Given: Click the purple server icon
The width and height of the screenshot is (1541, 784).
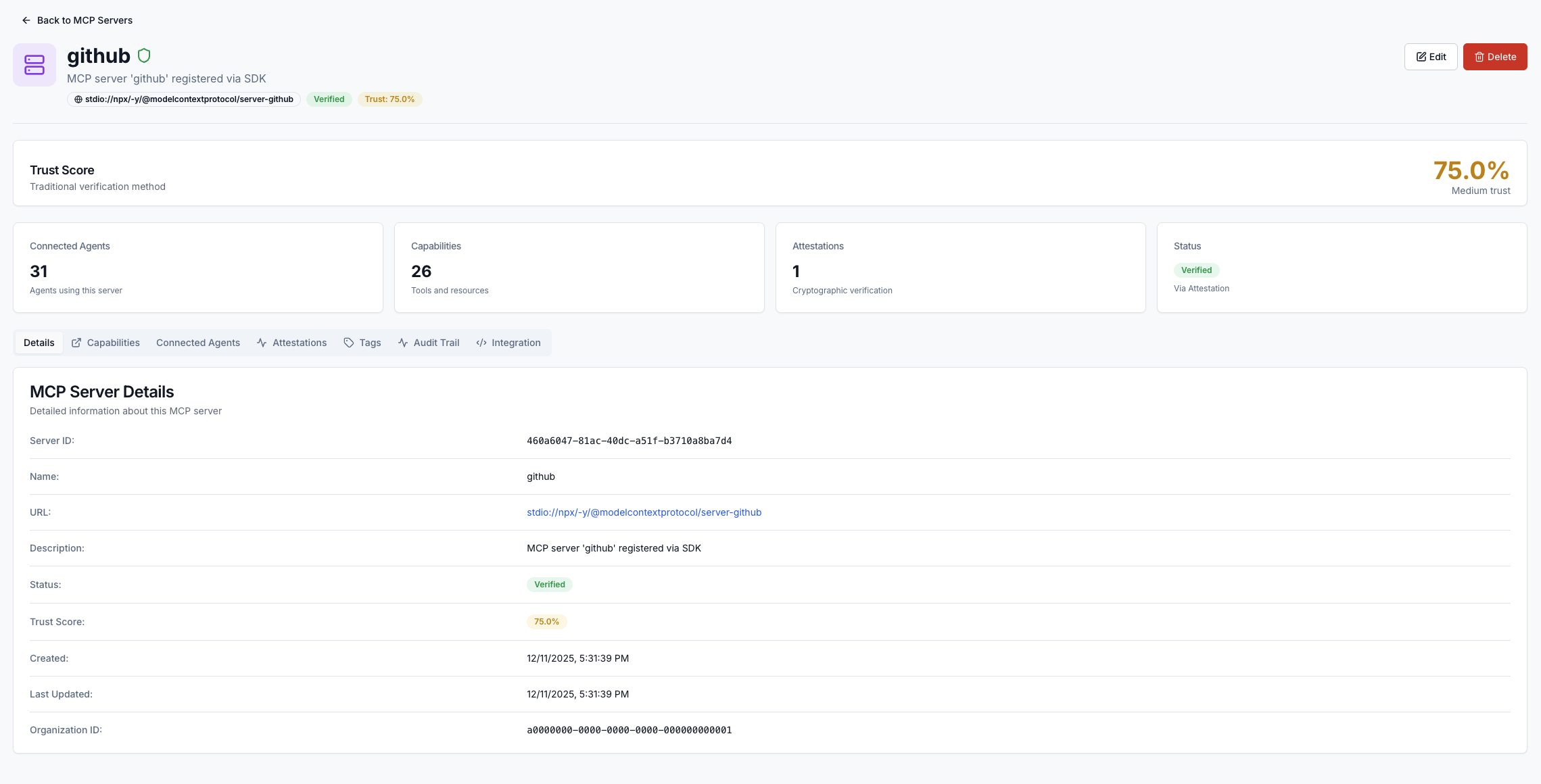Looking at the screenshot, I should tap(34, 65).
